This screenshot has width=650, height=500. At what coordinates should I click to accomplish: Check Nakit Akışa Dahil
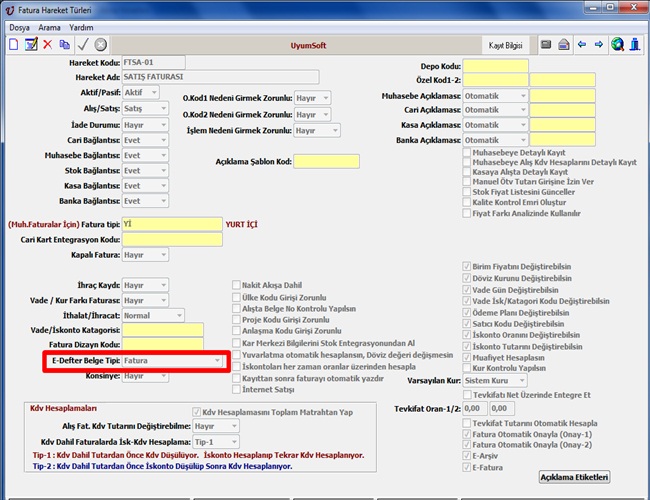[237, 285]
